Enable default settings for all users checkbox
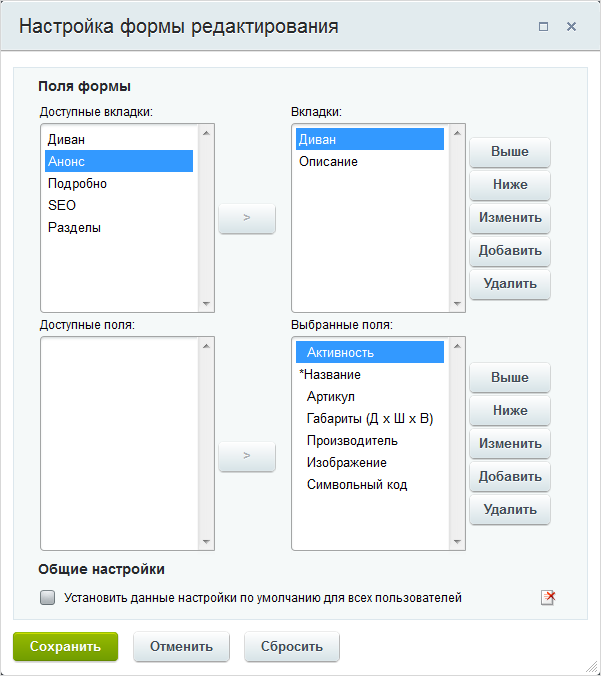Screen dimensions: 601x676 coord(47,598)
